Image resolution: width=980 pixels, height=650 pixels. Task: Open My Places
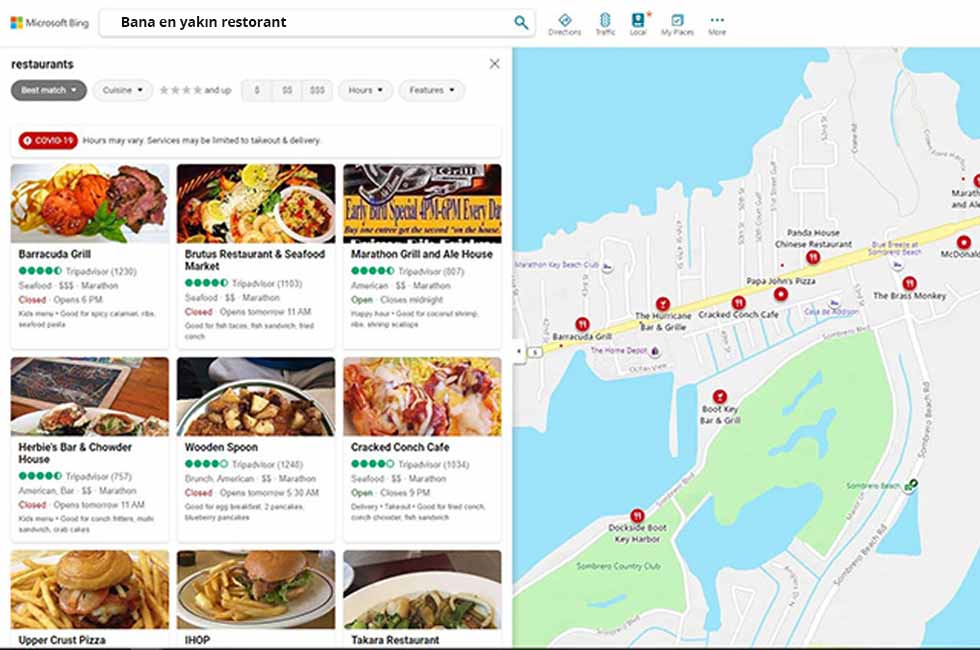tap(677, 24)
